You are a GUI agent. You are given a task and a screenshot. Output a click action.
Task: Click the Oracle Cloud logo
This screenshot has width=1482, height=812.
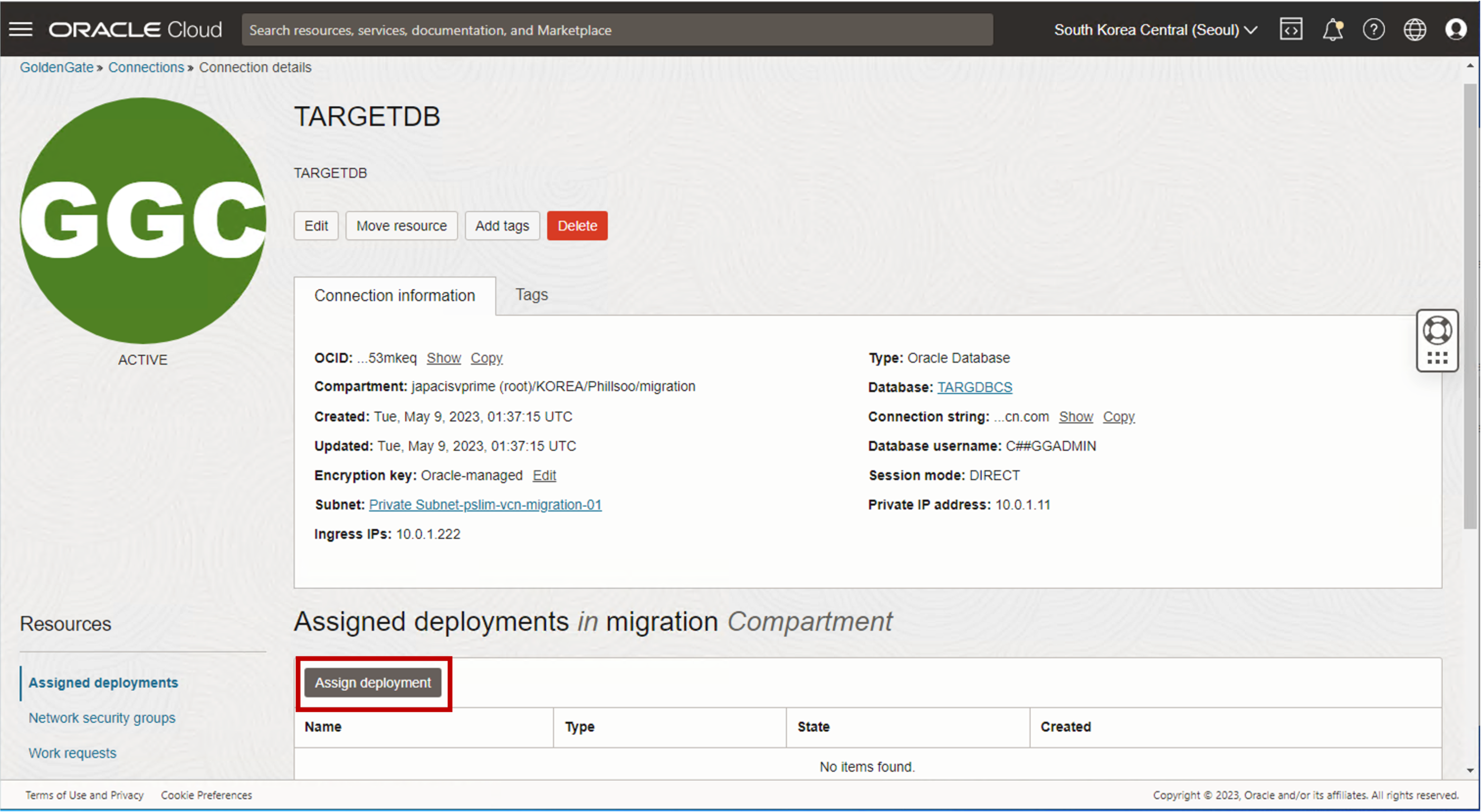[x=135, y=30]
